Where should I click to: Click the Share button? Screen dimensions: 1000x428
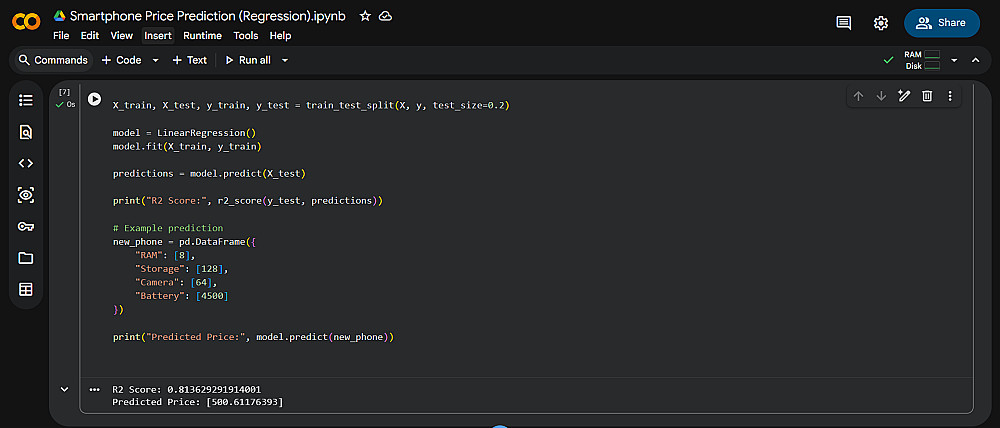tap(941, 23)
